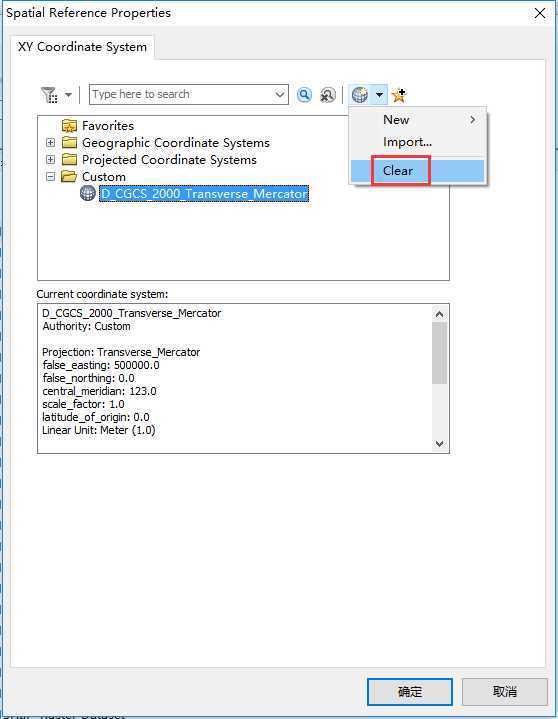
Task: Click the Linear Unit: Meter (1.0) line
Action: tap(99, 430)
